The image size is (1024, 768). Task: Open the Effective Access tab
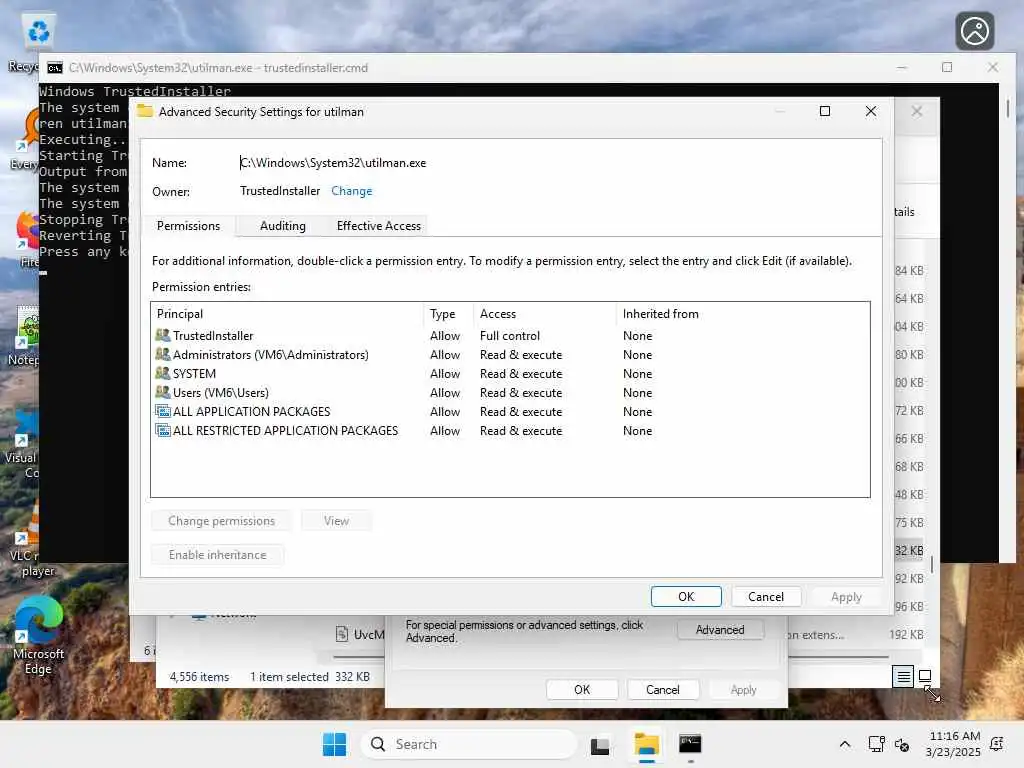pos(378,226)
